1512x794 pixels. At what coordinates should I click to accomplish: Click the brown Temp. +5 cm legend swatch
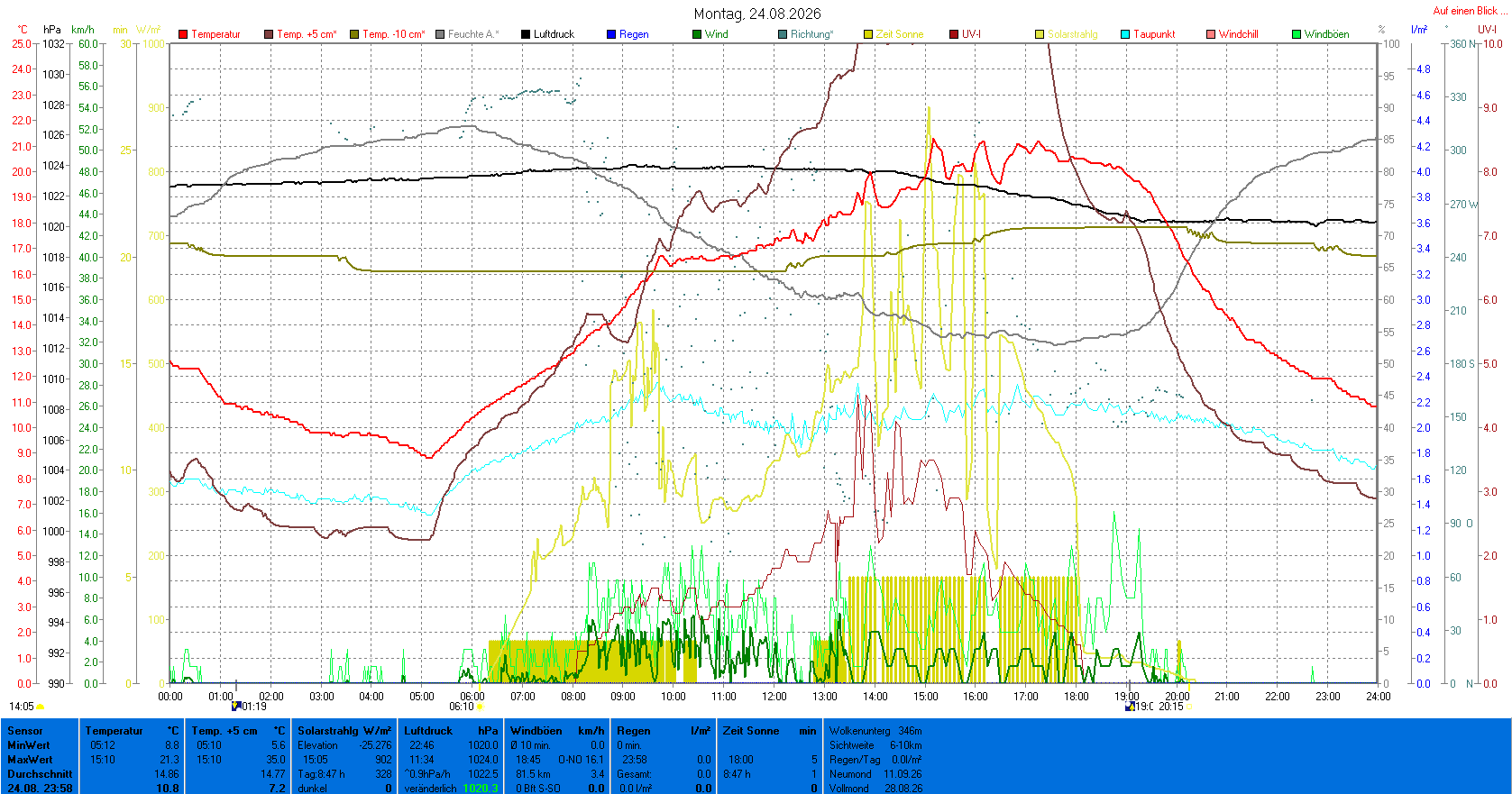click(269, 34)
